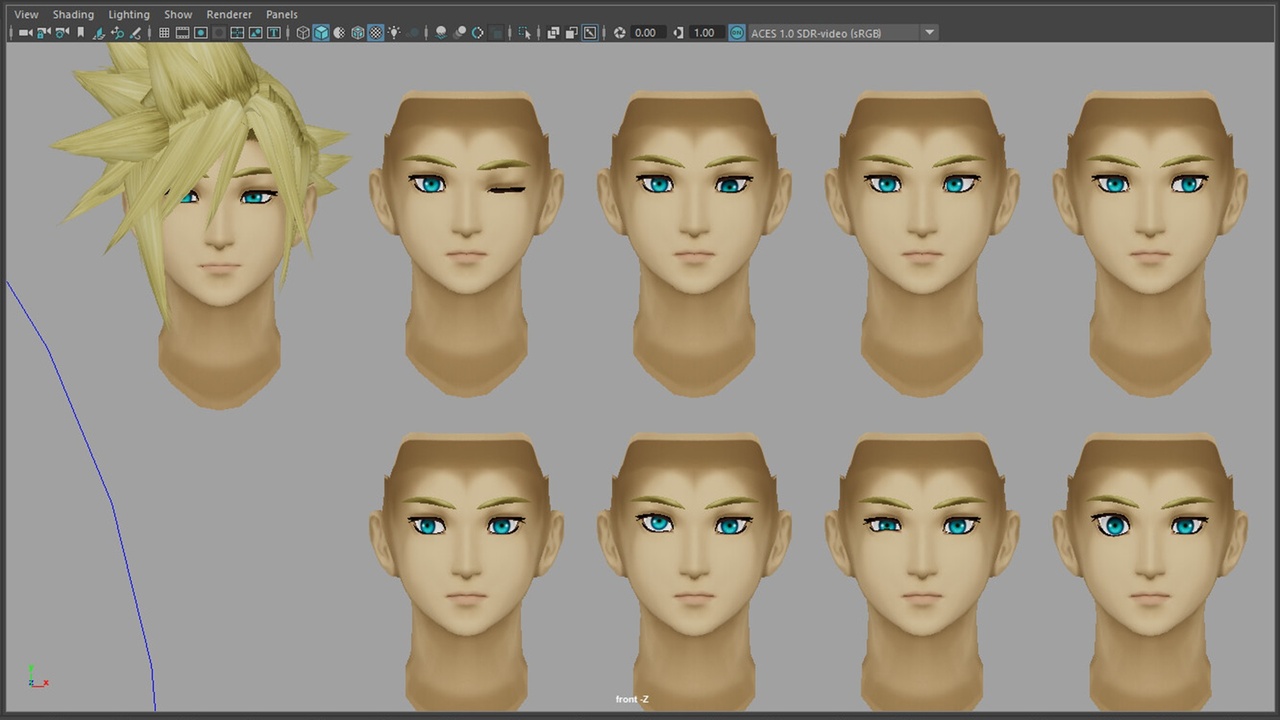Switch to Wireframe shading cube icon
Screen dimensions: 1280x720
coord(303,33)
